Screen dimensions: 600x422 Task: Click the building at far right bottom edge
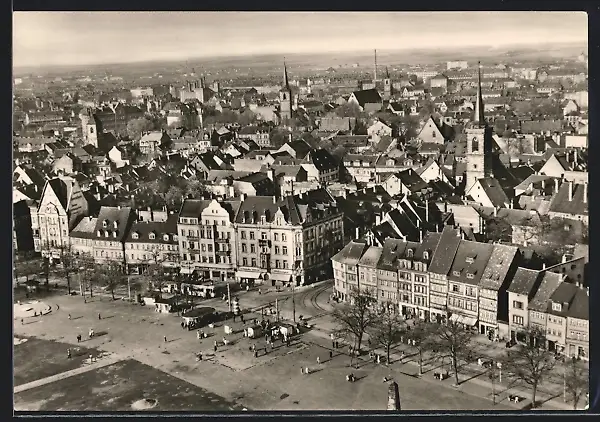click(576, 325)
